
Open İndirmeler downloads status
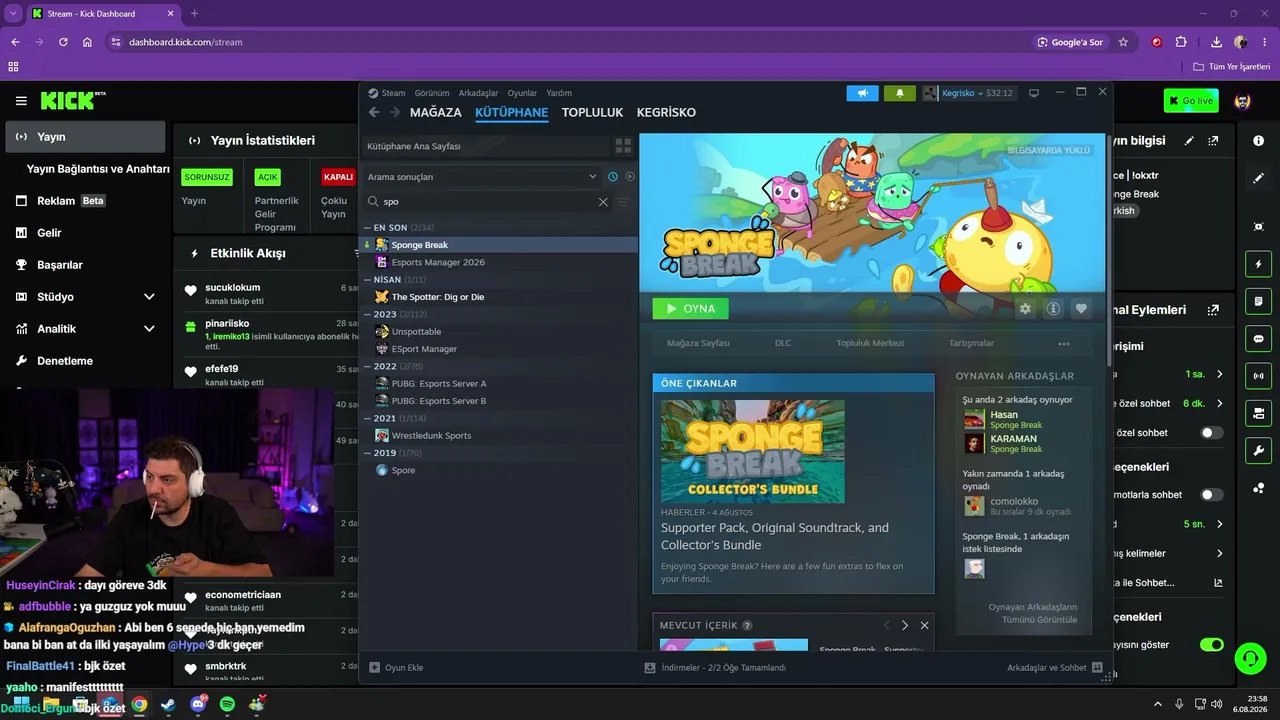(715, 667)
